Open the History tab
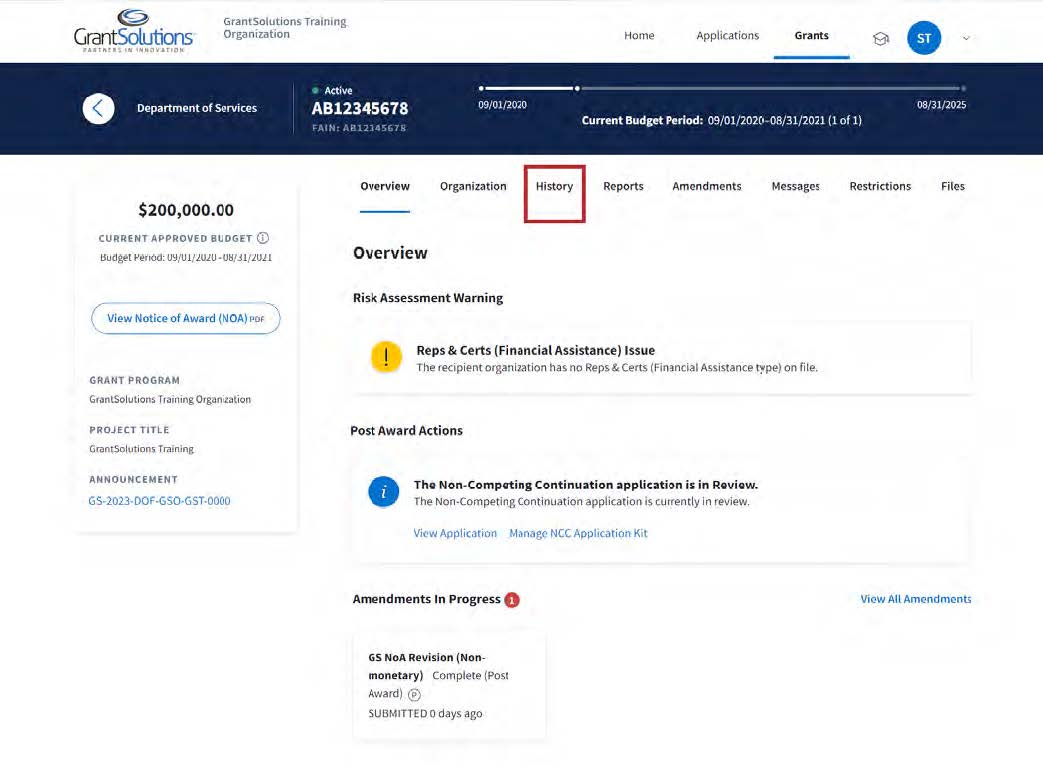The width and height of the screenshot is (1043, 779). pos(554,187)
